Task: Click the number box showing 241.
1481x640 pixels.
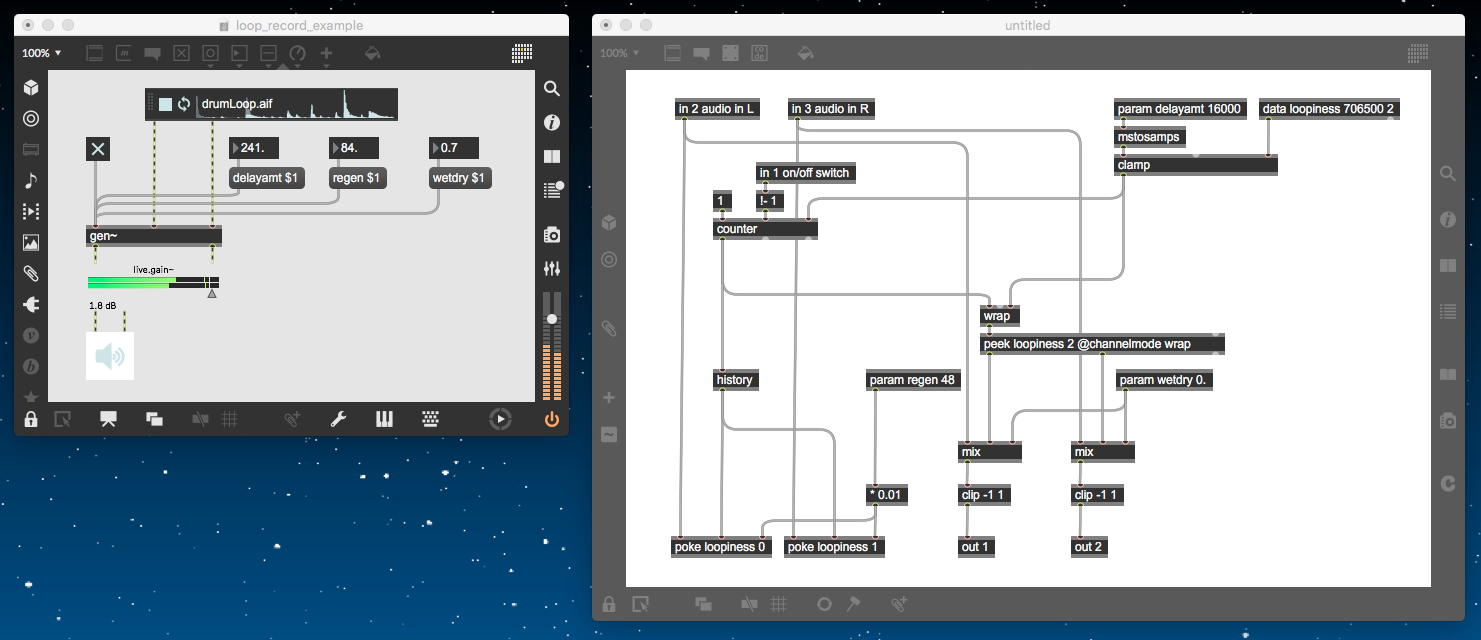Action: 254,148
